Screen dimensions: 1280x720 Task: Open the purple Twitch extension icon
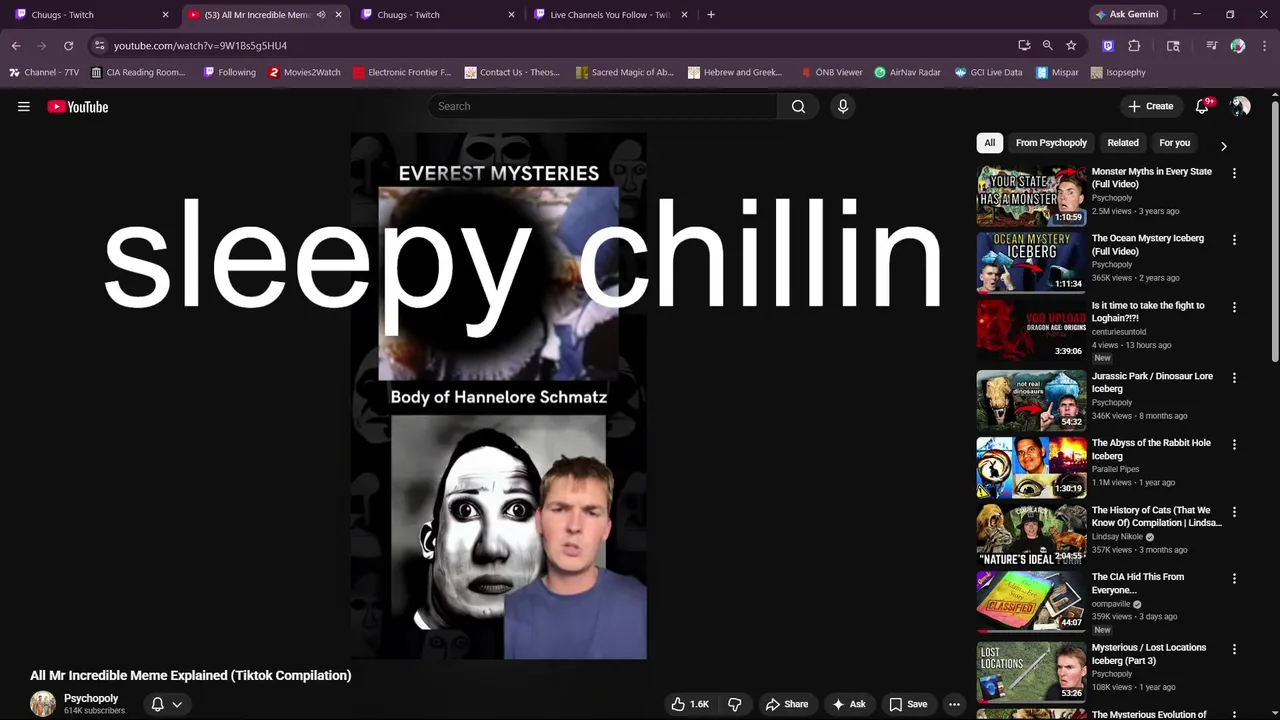pos(1108,45)
